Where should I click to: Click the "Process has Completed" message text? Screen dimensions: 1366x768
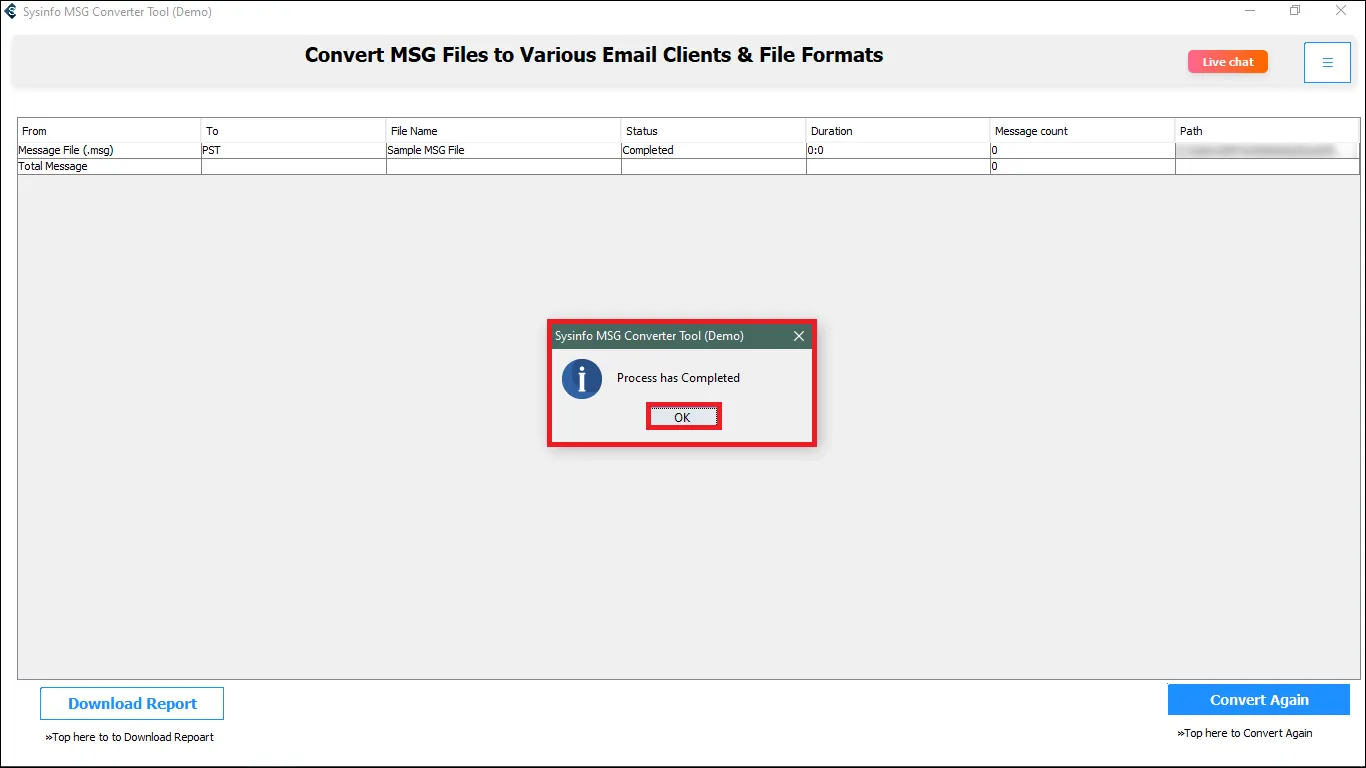tap(678, 378)
